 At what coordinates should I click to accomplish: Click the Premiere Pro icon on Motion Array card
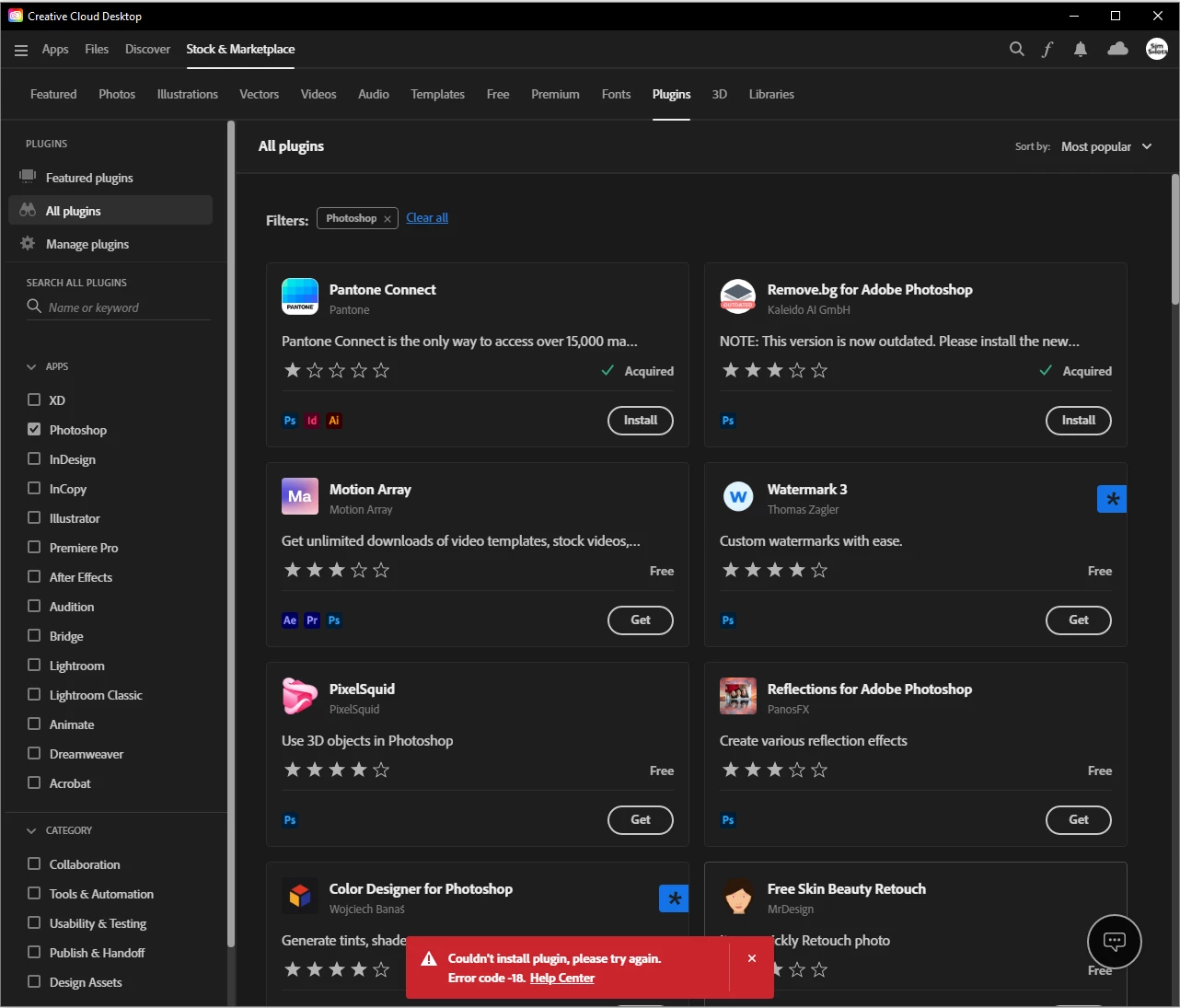click(x=312, y=620)
